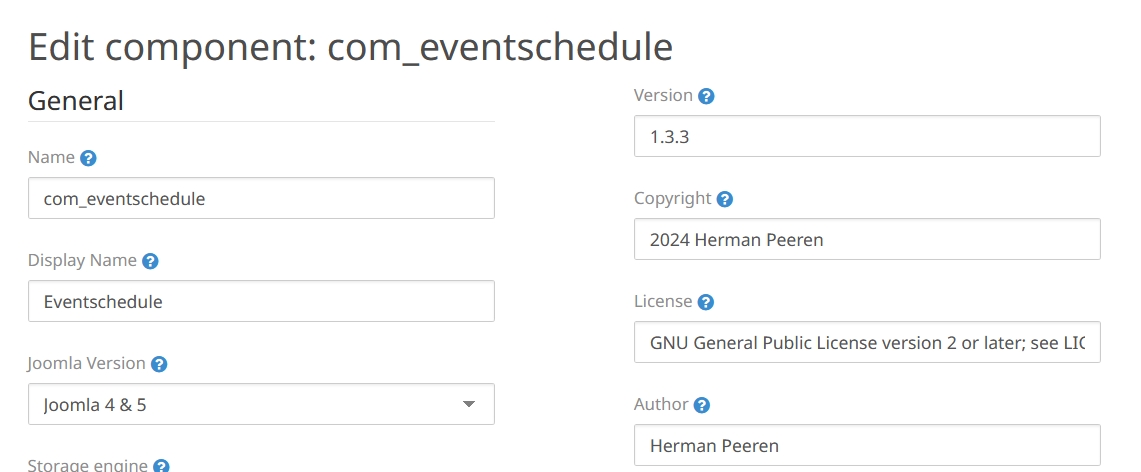Image resolution: width=1141 pixels, height=472 pixels.
Task: Click the Author field with Herman Peeren
Action: click(x=867, y=445)
